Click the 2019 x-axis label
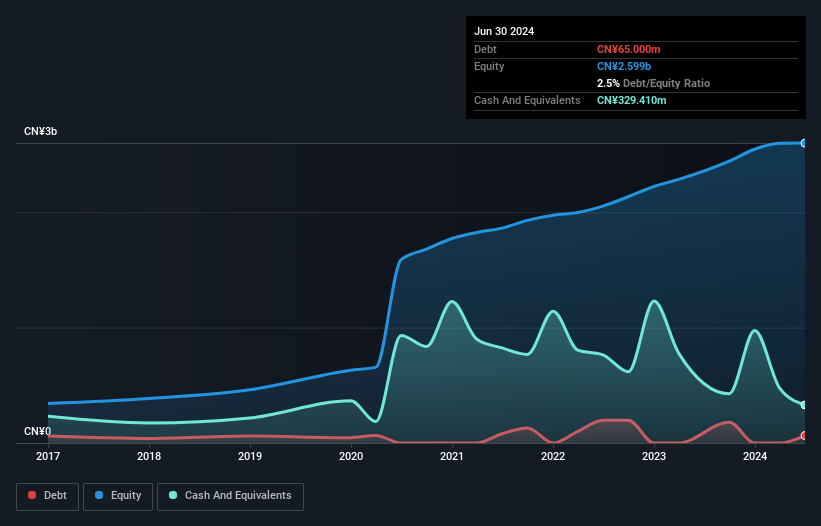The height and width of the screenshot is (526, 821). click(250, 456)
